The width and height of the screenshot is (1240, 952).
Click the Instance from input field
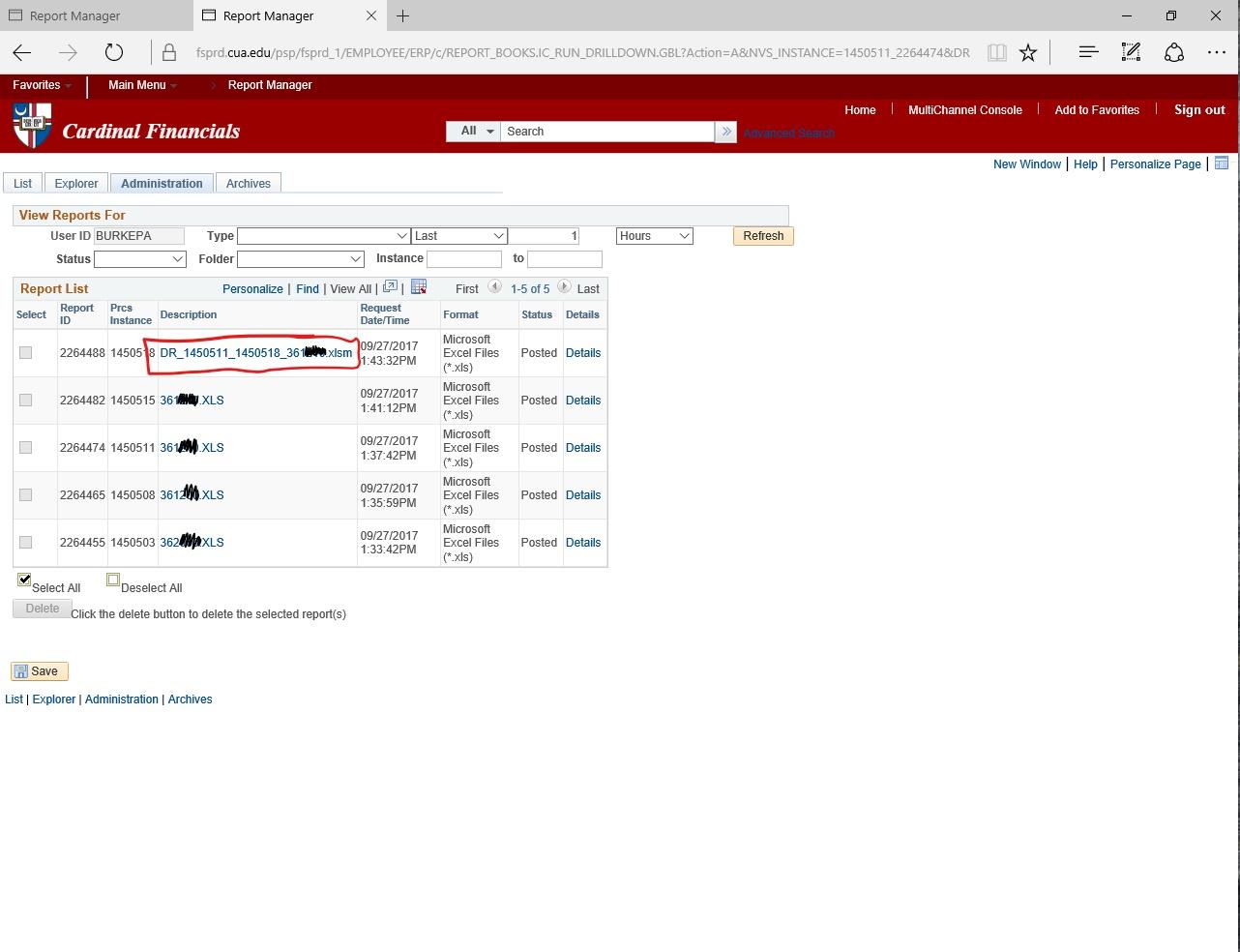pyautogui.click(x=464, y=259)
